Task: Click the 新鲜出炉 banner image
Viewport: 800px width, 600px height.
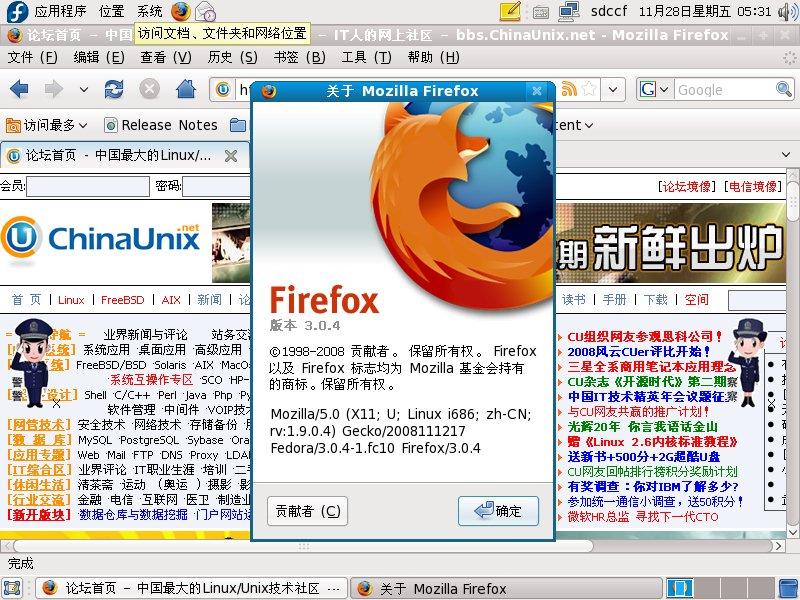Action: (x=670, y=243)
